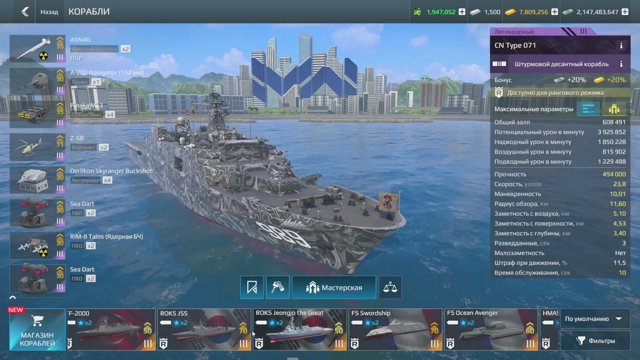Viewport: 640px width, 360px height.
Task: Click the Корабли screen title
Action: click(89, 12)
